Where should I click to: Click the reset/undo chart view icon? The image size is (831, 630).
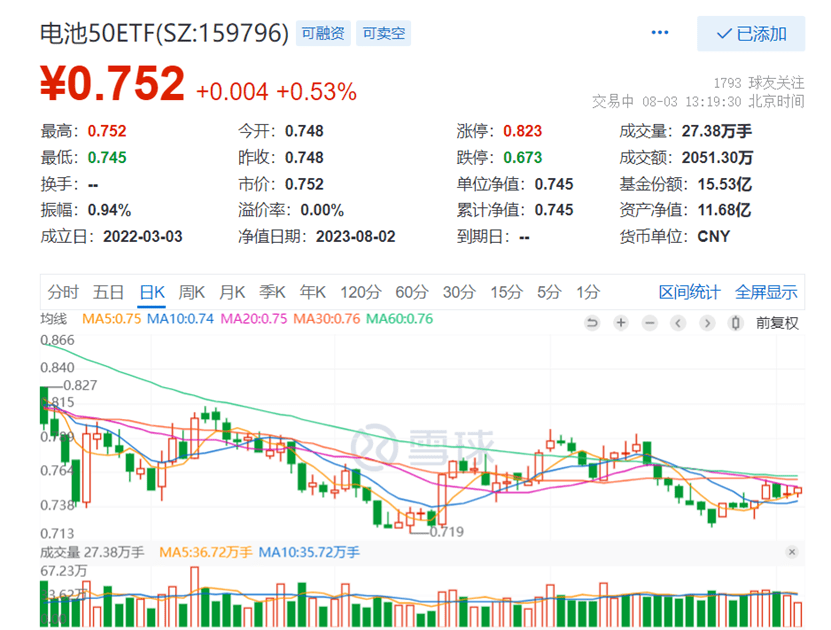coord(592,322)
